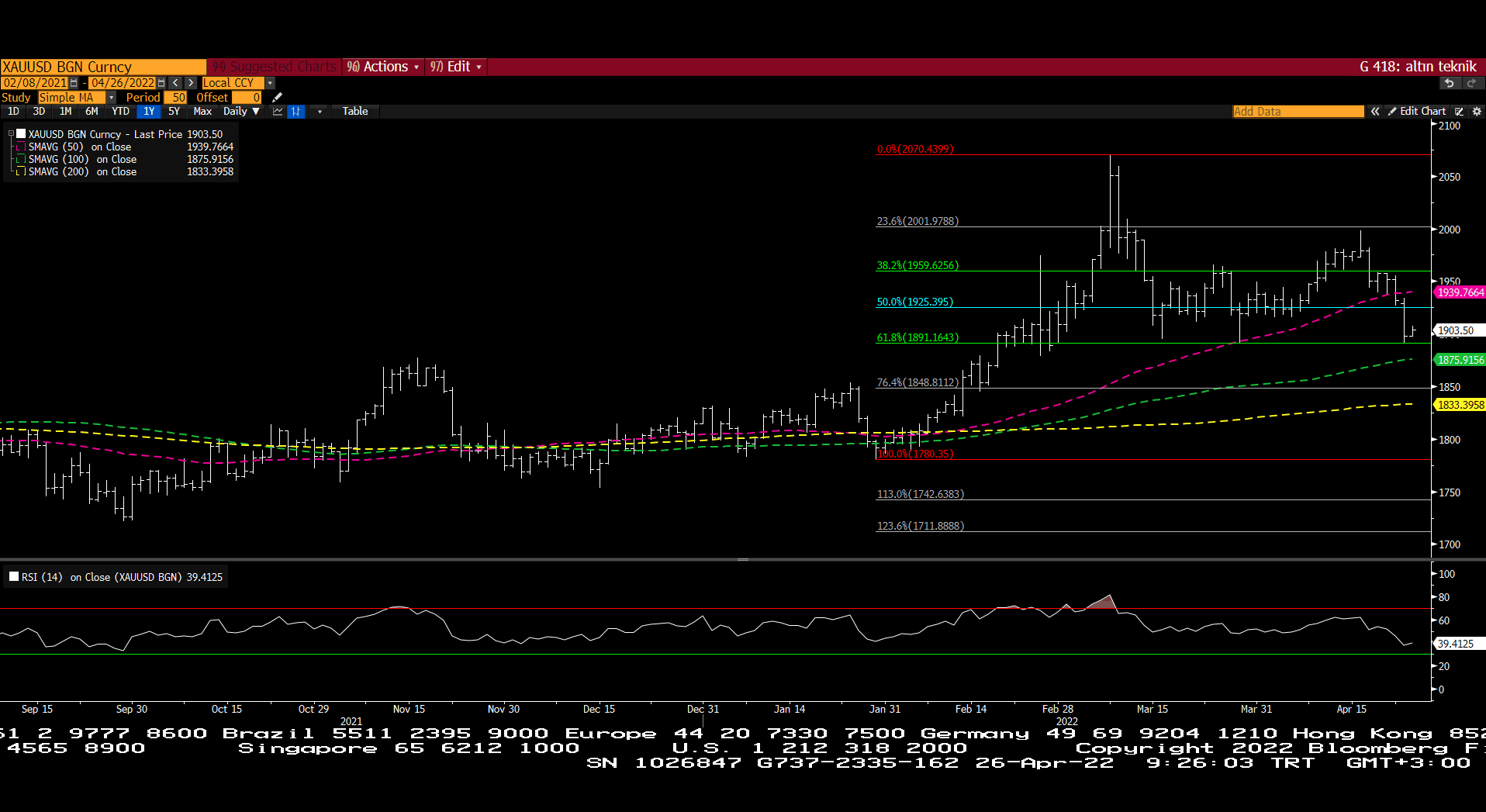Open the Local CCY currency dropdown
1486x812 pixels.
tap(270, 83)
